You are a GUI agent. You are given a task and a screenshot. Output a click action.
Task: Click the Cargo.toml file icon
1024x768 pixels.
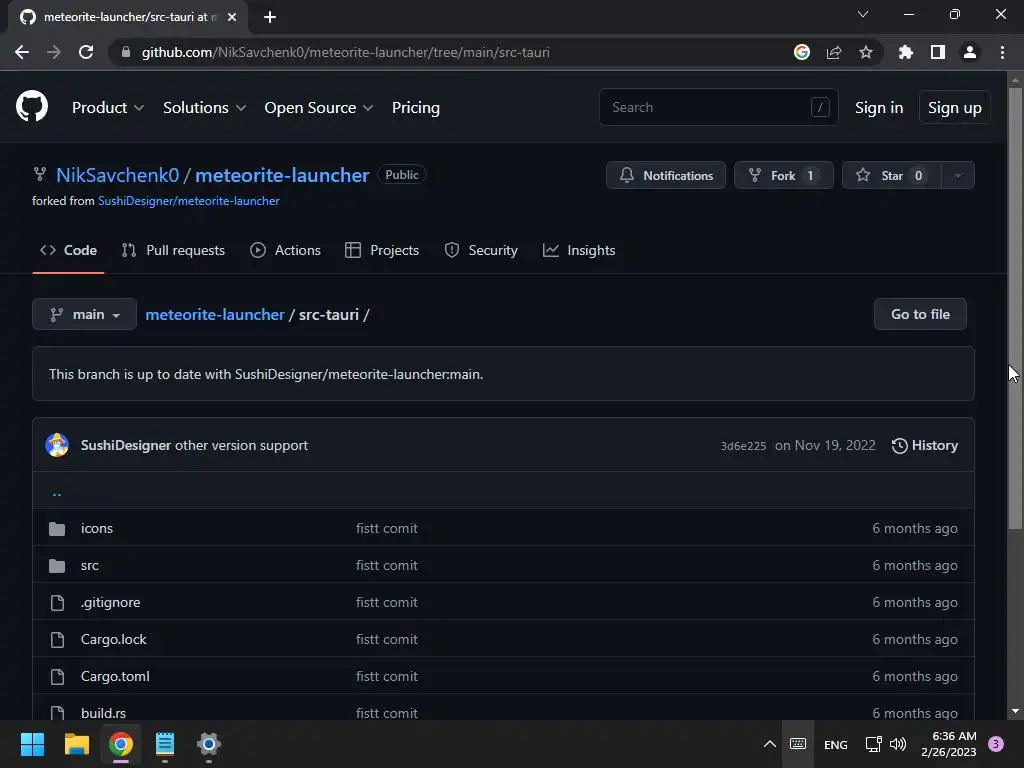[57, 677]
